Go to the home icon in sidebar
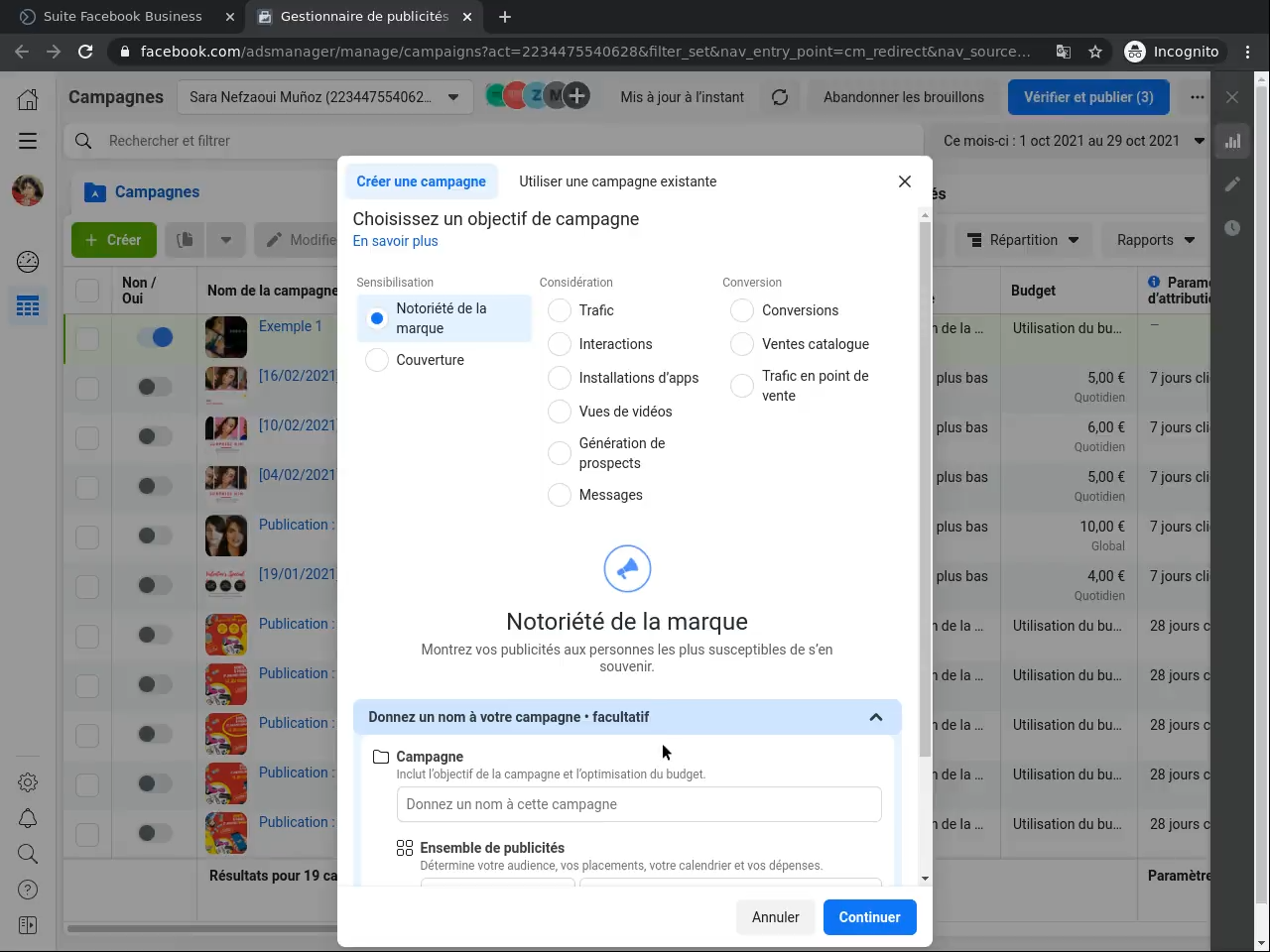Screen dimensions: 1270x952 click(28, 98)
